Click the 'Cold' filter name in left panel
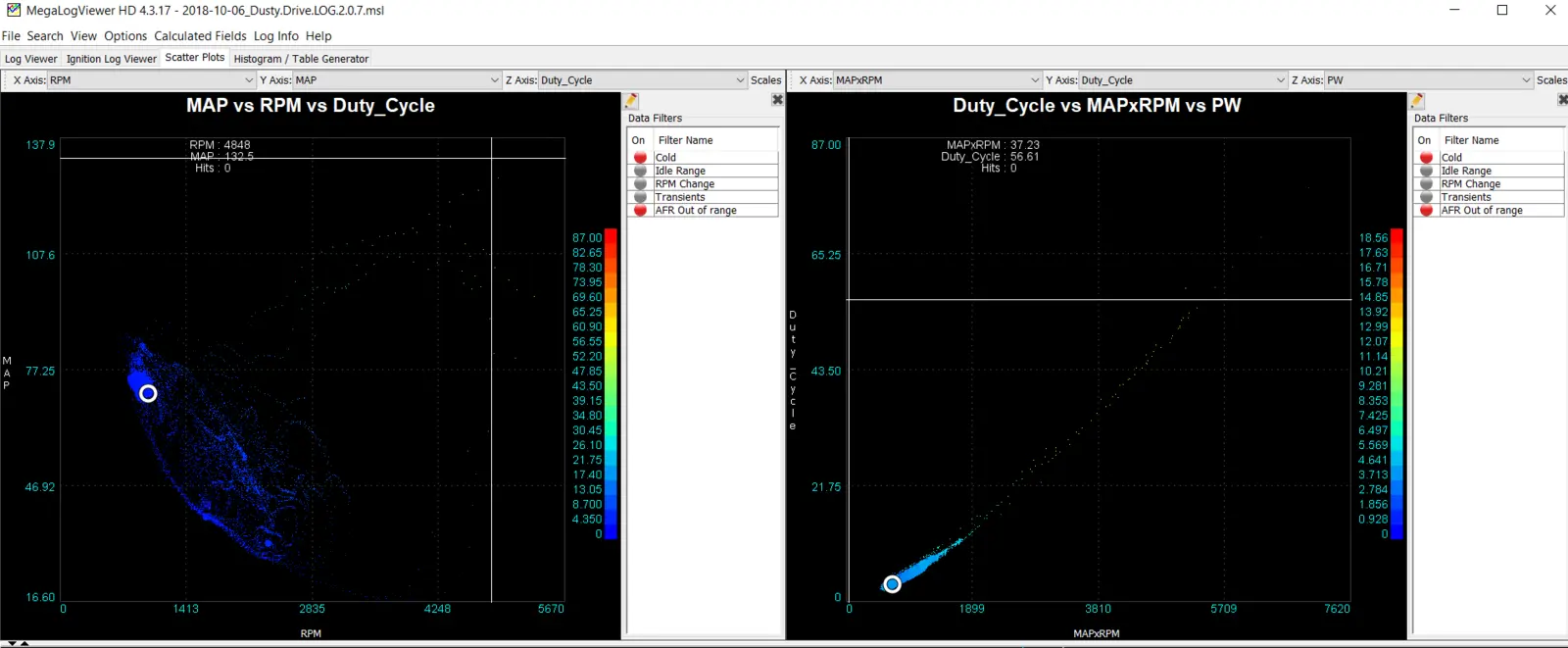Screen dimensions: 1568x648 tap(665, 157)
